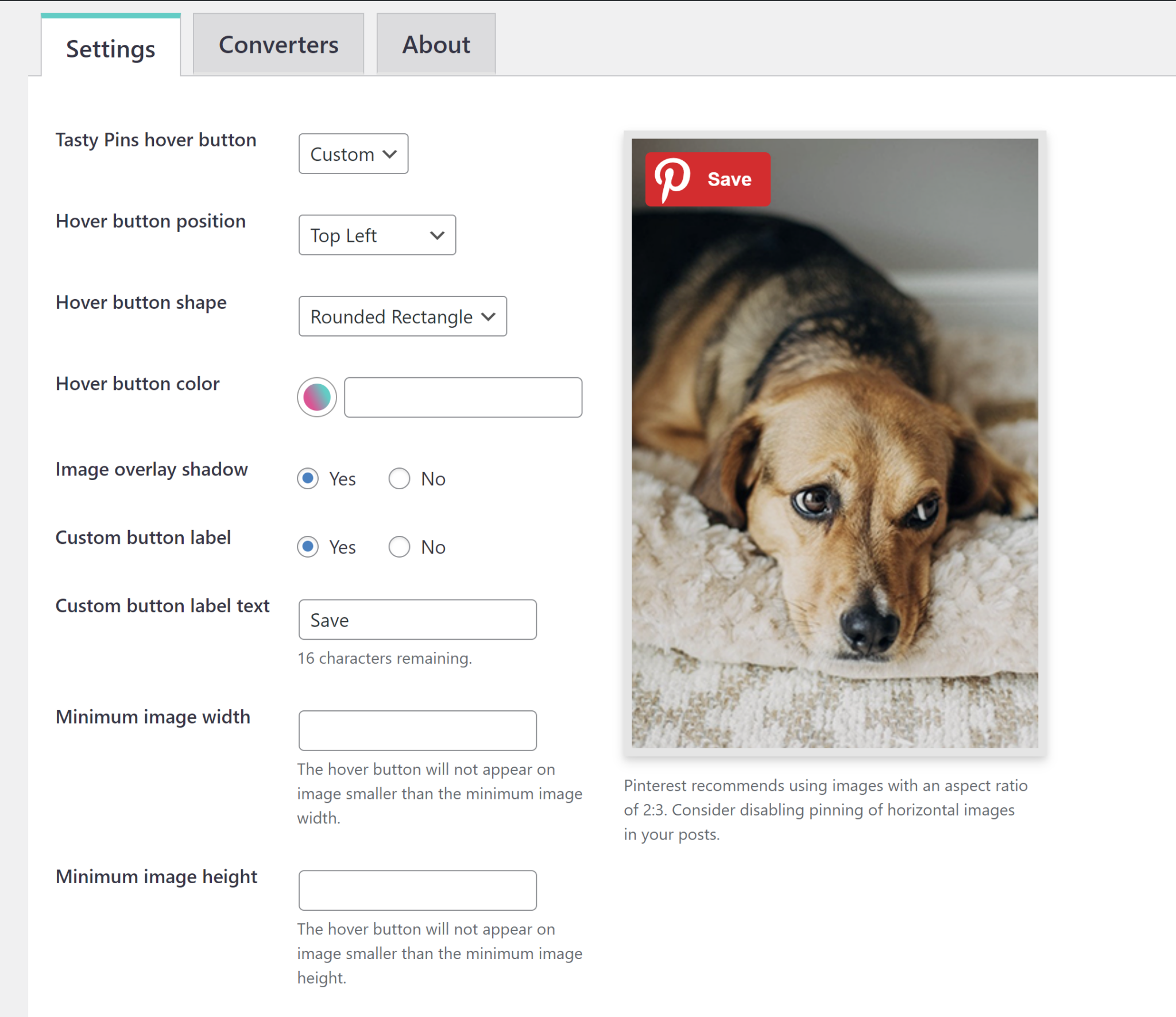The height and width of the screenshot is (1017, 1176).
Task: Focus the Minimum image width field
Action: click(x=417, y=730)
